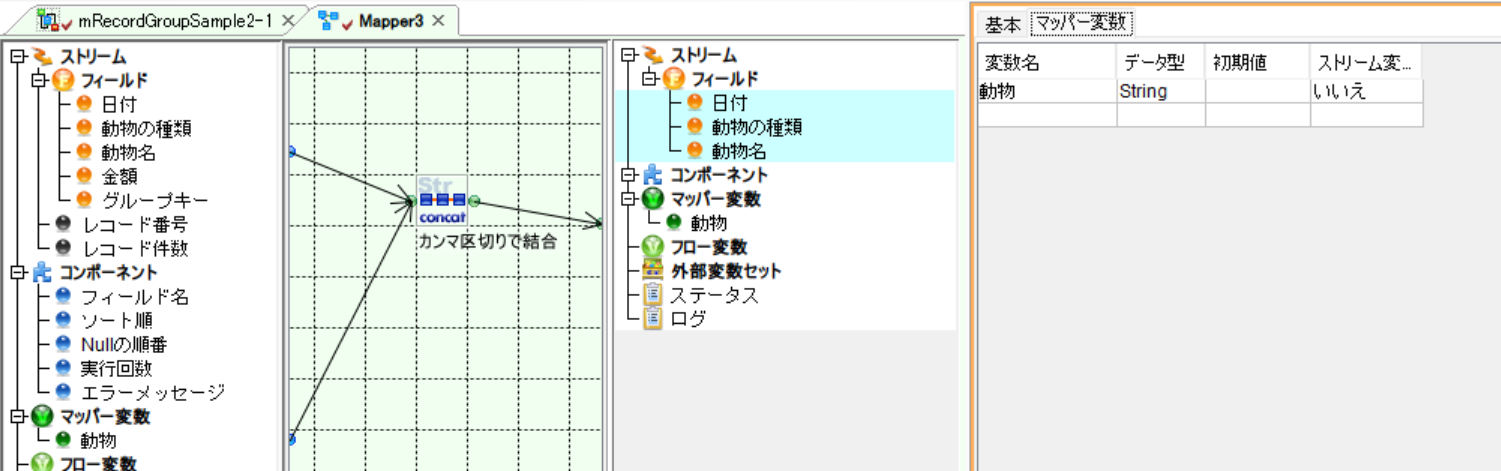Select 外部変数セット in the right tree
The height and width of the screenshot is (471, 1501).
coord(726,271)
